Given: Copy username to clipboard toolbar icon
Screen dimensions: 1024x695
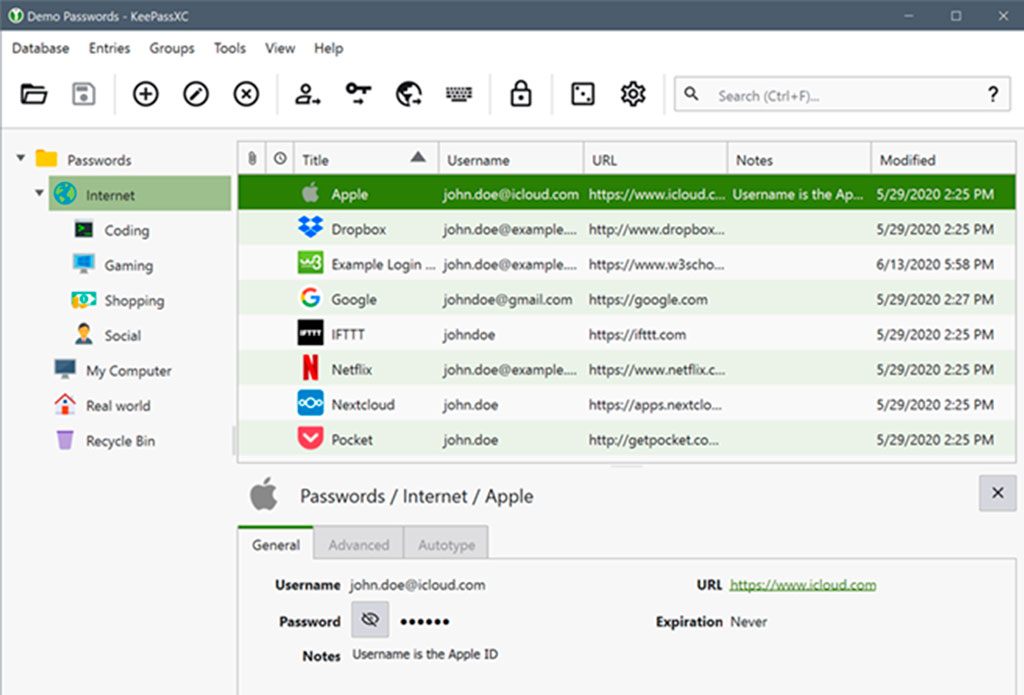Looking at the screenshot, I should click(307, 94).
